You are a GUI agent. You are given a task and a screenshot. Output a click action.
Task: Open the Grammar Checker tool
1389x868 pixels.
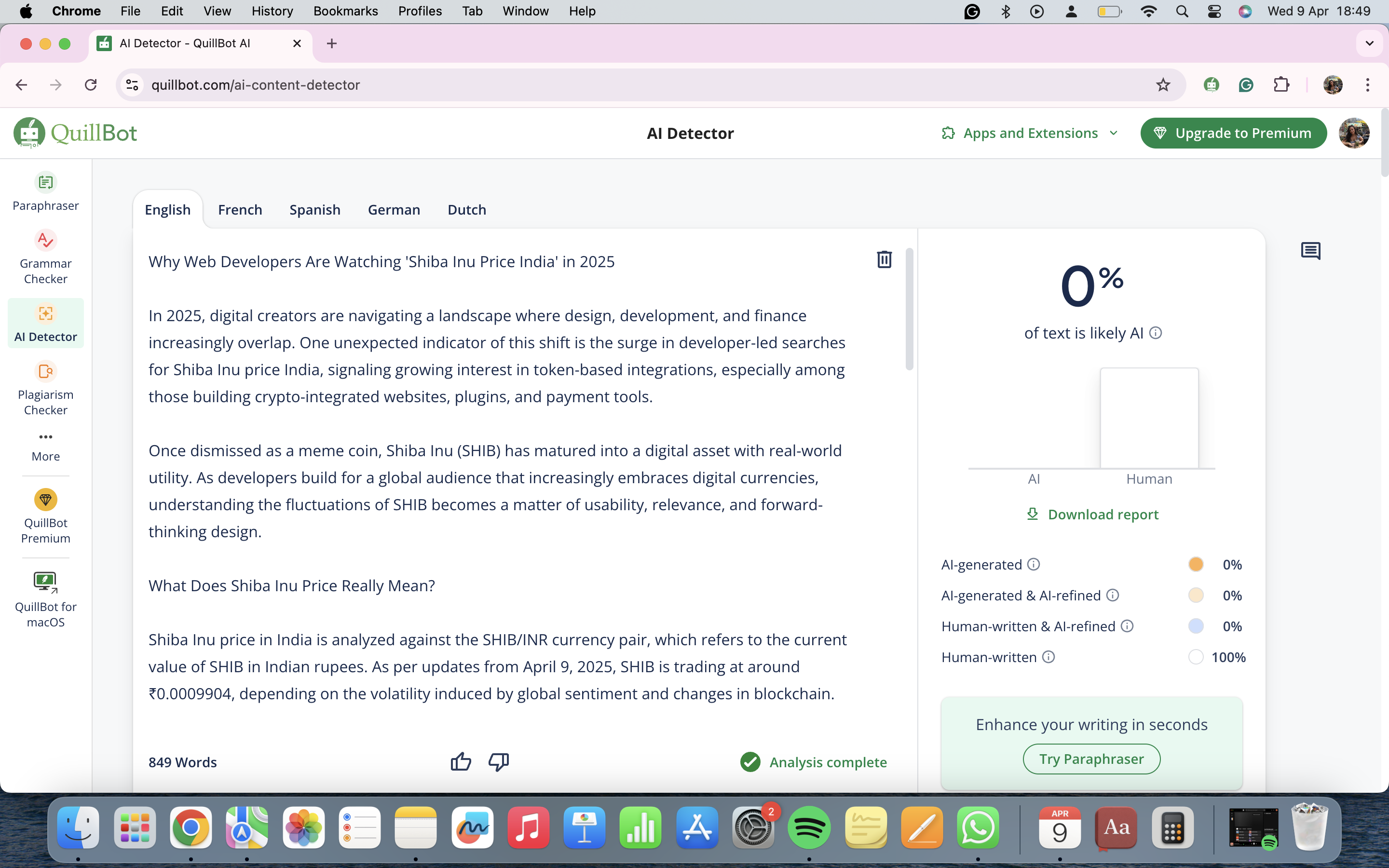click(45, 258)
